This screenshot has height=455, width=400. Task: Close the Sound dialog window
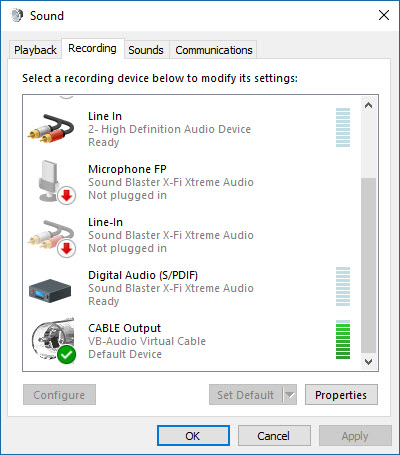pyautogui.click(x=384, y=15)
